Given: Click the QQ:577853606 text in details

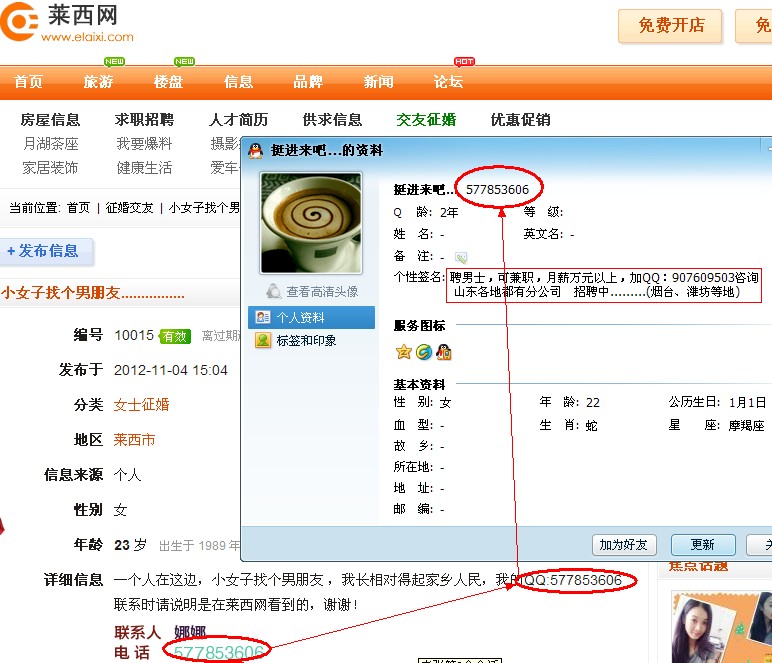Looking at the screenshot, I should 573,580.
